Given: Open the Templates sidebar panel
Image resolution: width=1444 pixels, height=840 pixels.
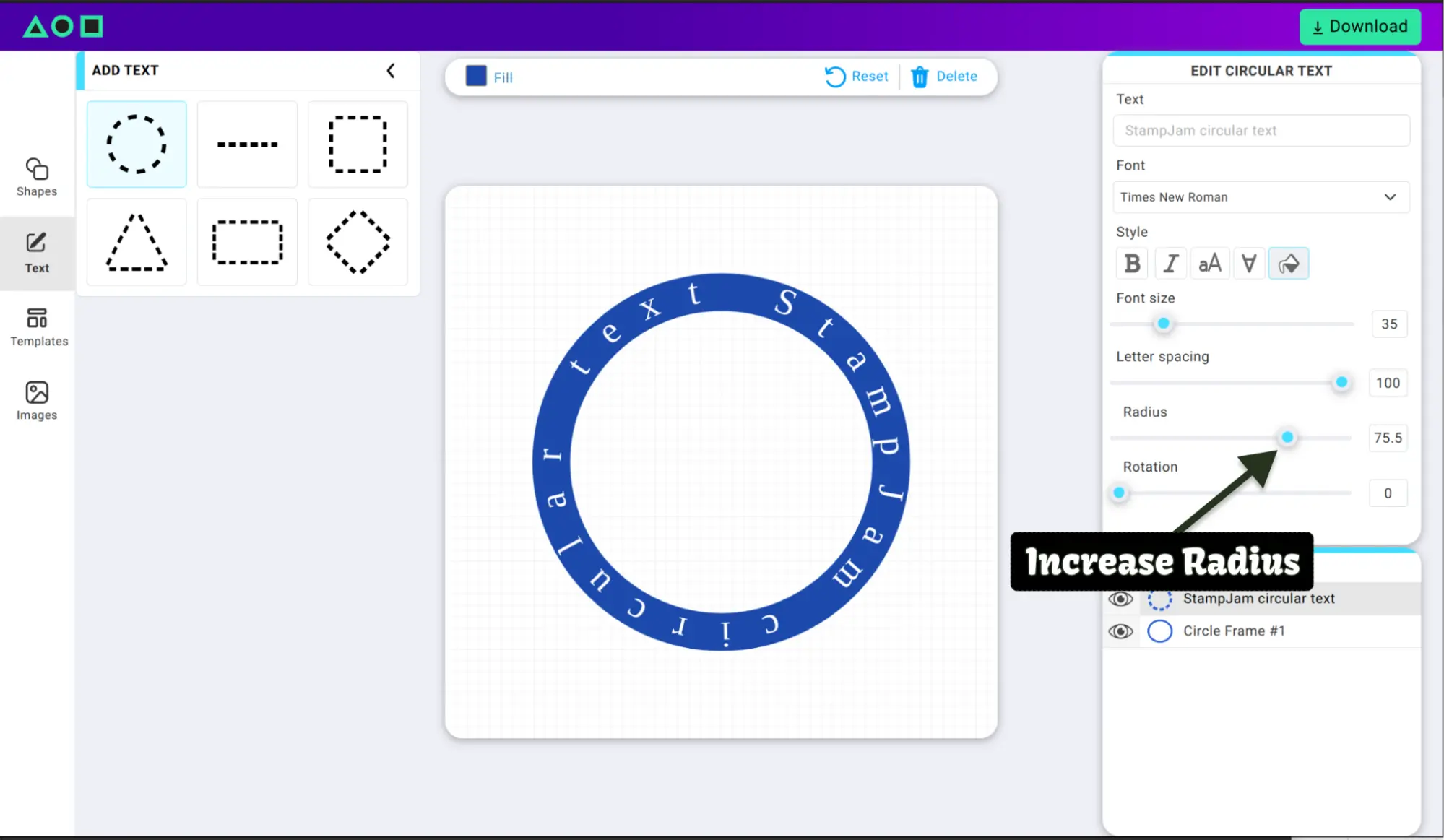Looking at the screenshot, I should (x=38, y=327).
